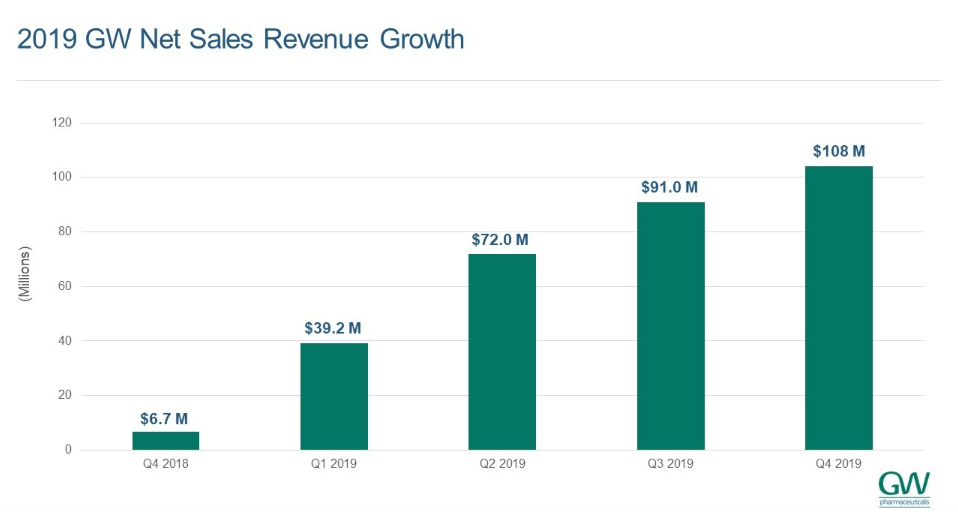This screenshot has height=512, width=958.
Task: Click the Q4 2018 green bar
Action: [165, 441]
